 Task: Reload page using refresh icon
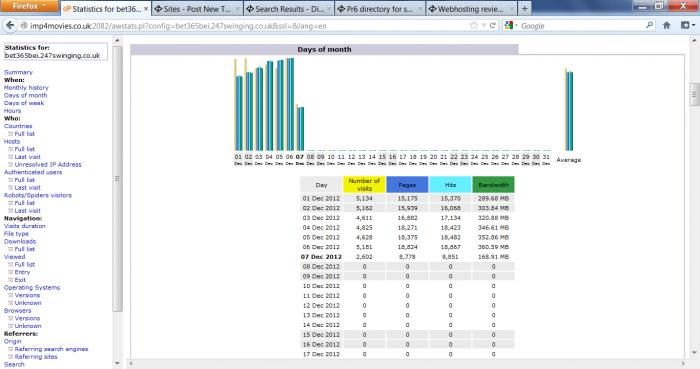[x=492, y=25]
